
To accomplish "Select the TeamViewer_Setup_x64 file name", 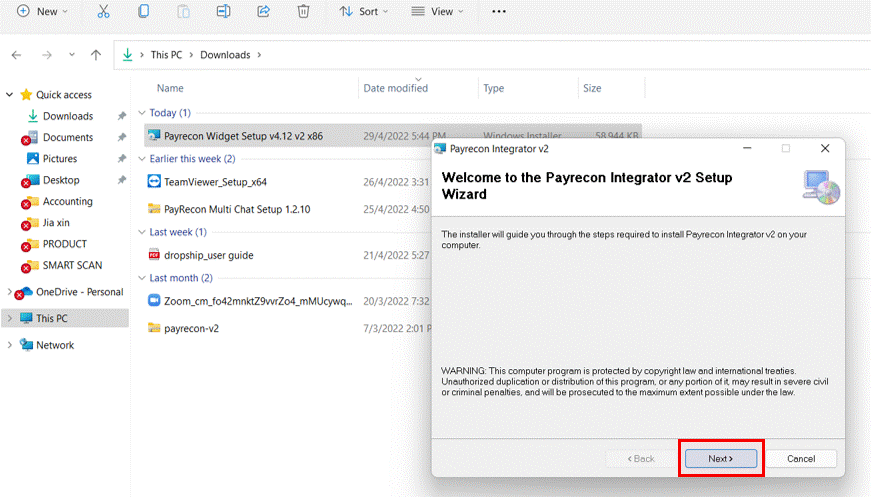I will tap(216, 182).
